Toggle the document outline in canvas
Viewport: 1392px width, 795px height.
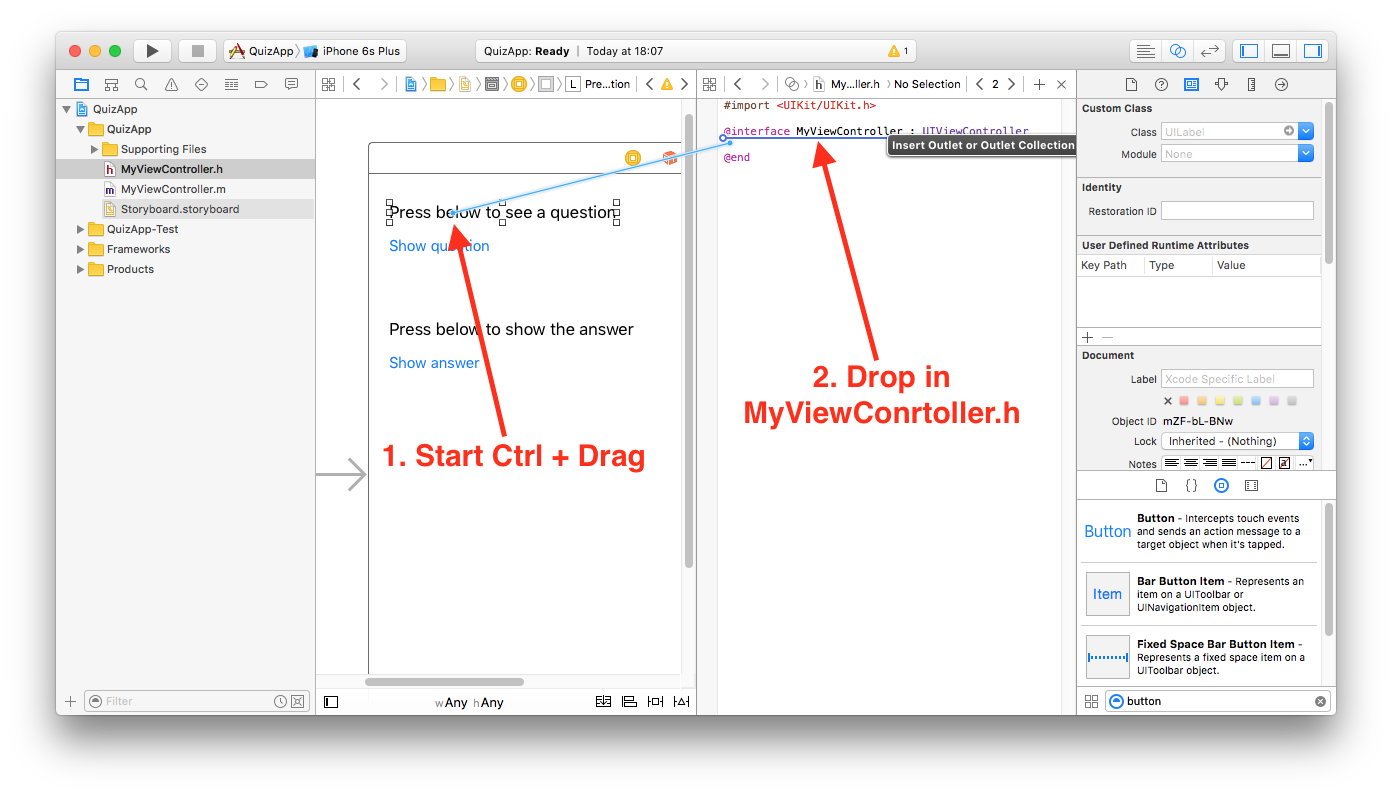(x=332, y=702)
